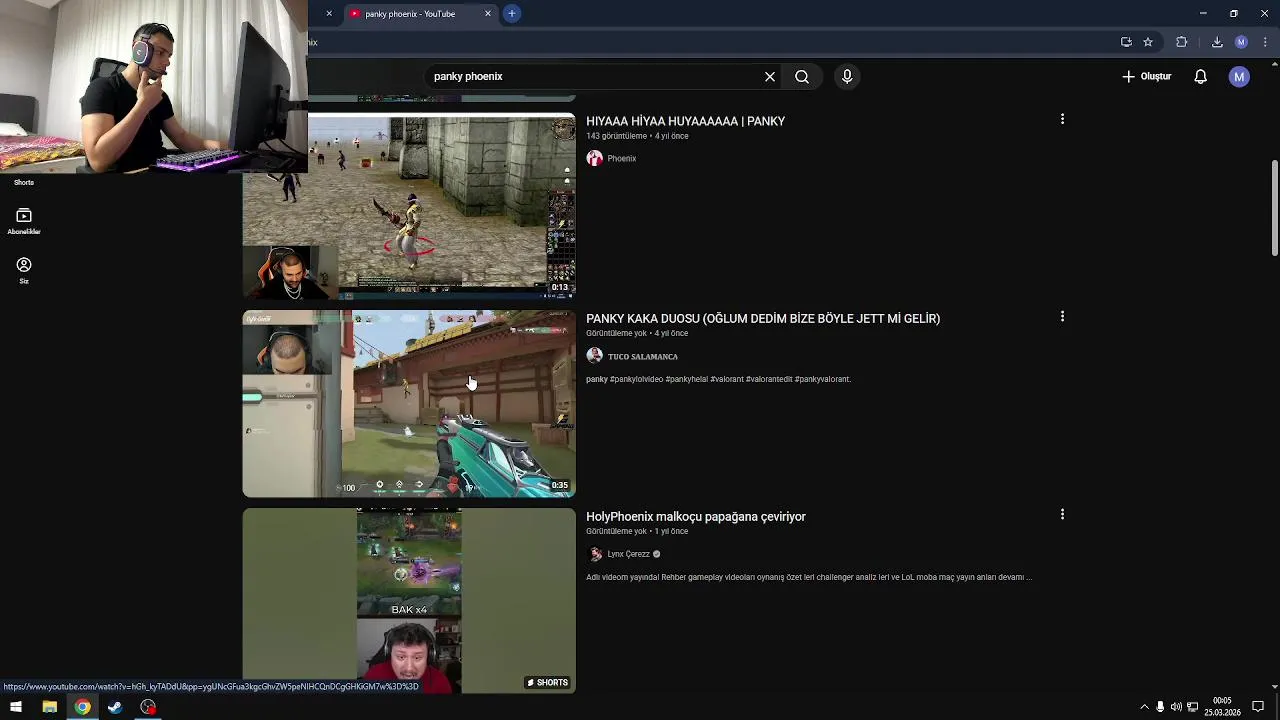The image size is (1280, 720).
Task: Open the network tray icon
Action: click(x=1192, y=707)
